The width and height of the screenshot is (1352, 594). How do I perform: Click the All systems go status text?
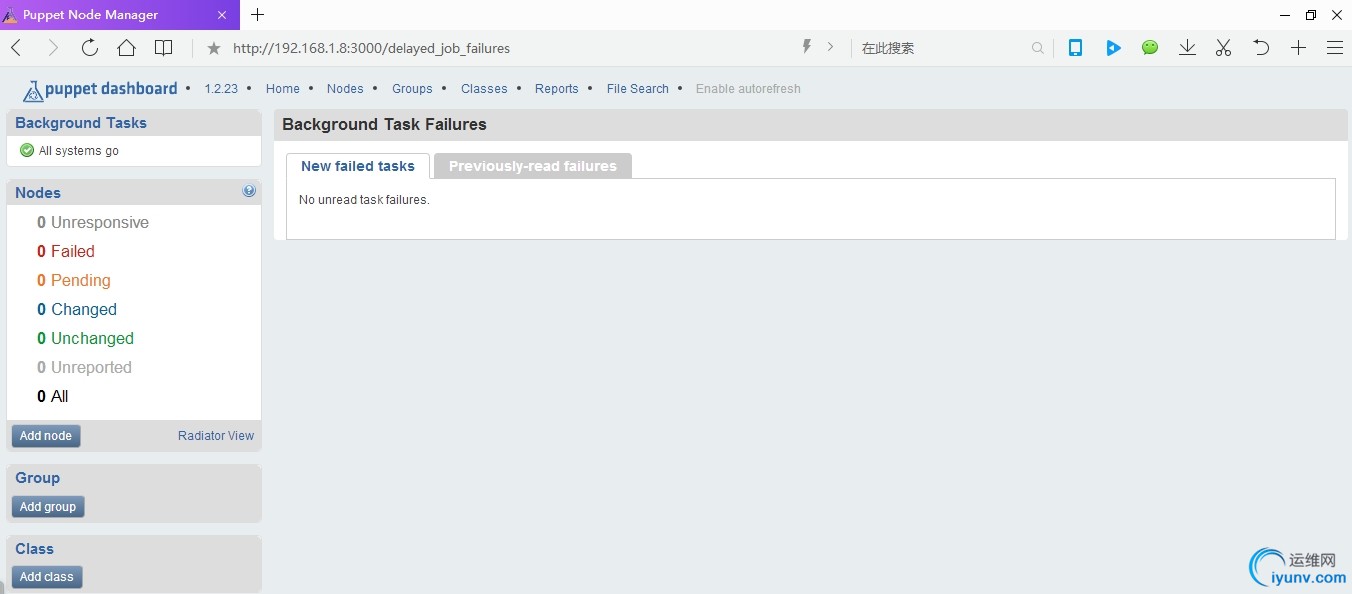[79, 151]
